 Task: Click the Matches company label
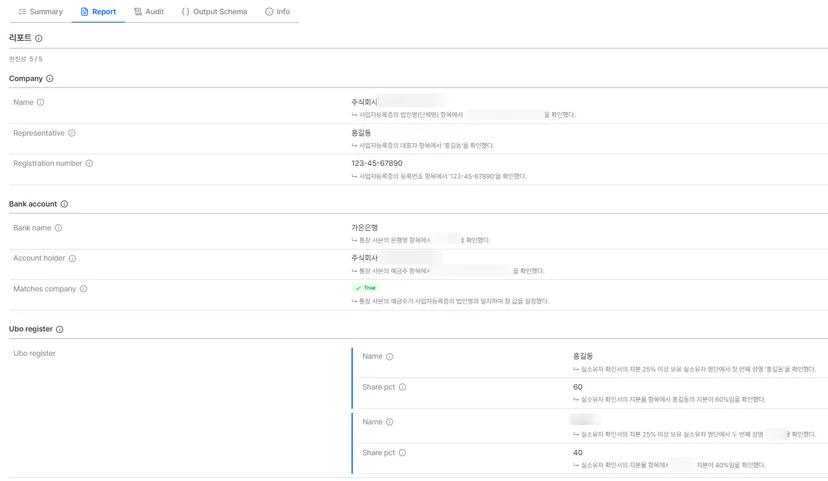pos(45,289)
